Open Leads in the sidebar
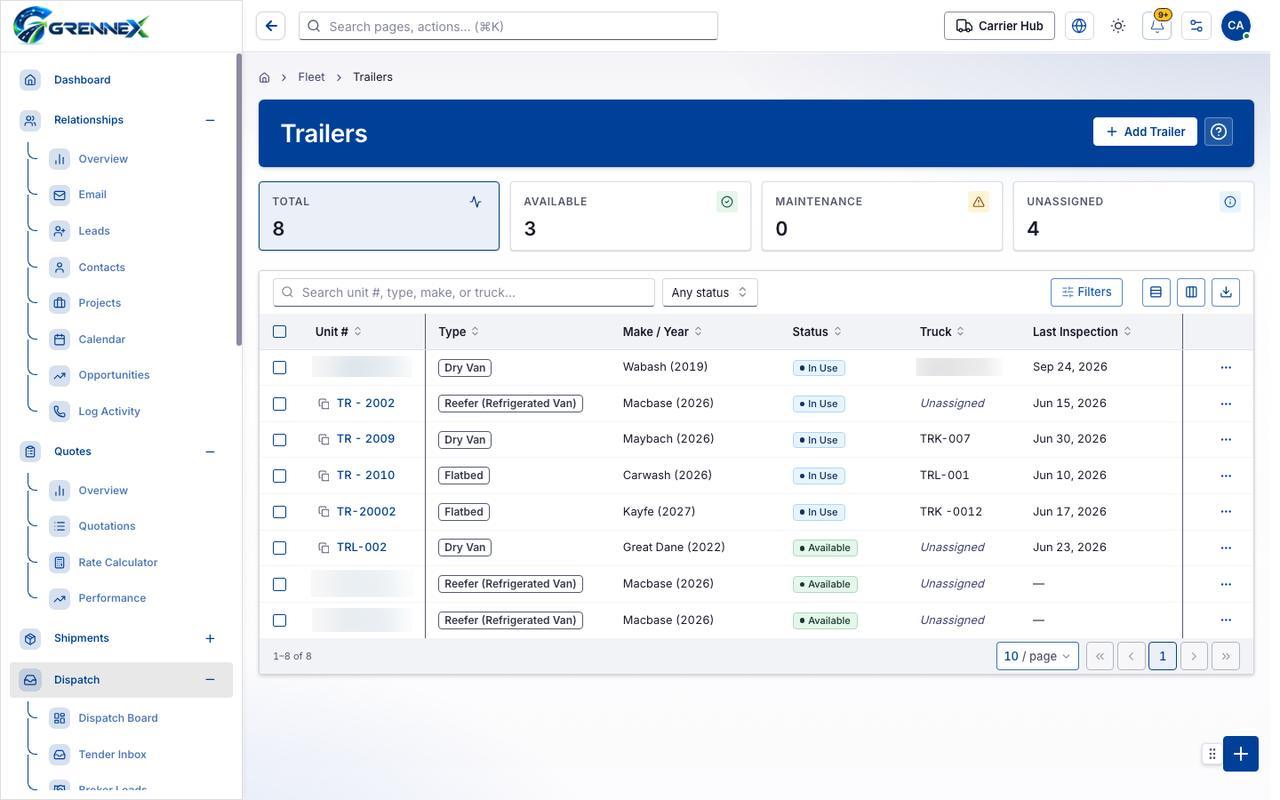The height and width of the screenshot is (800, 1280). [94, 231]
